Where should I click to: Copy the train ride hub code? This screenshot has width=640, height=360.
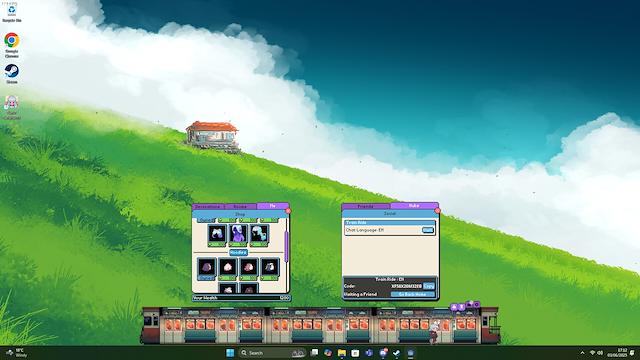click(x=429, y=286)
